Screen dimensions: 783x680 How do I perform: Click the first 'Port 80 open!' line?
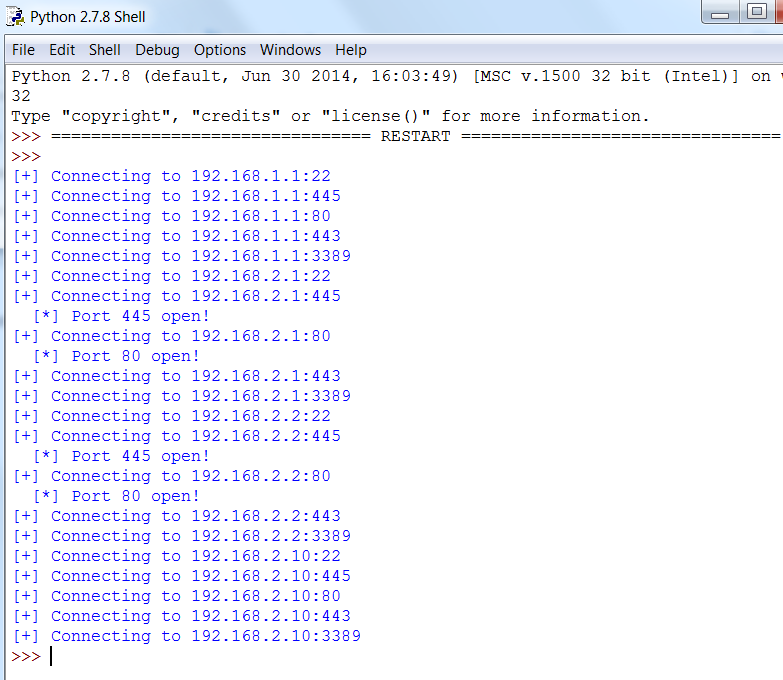[x=116, y=356]
